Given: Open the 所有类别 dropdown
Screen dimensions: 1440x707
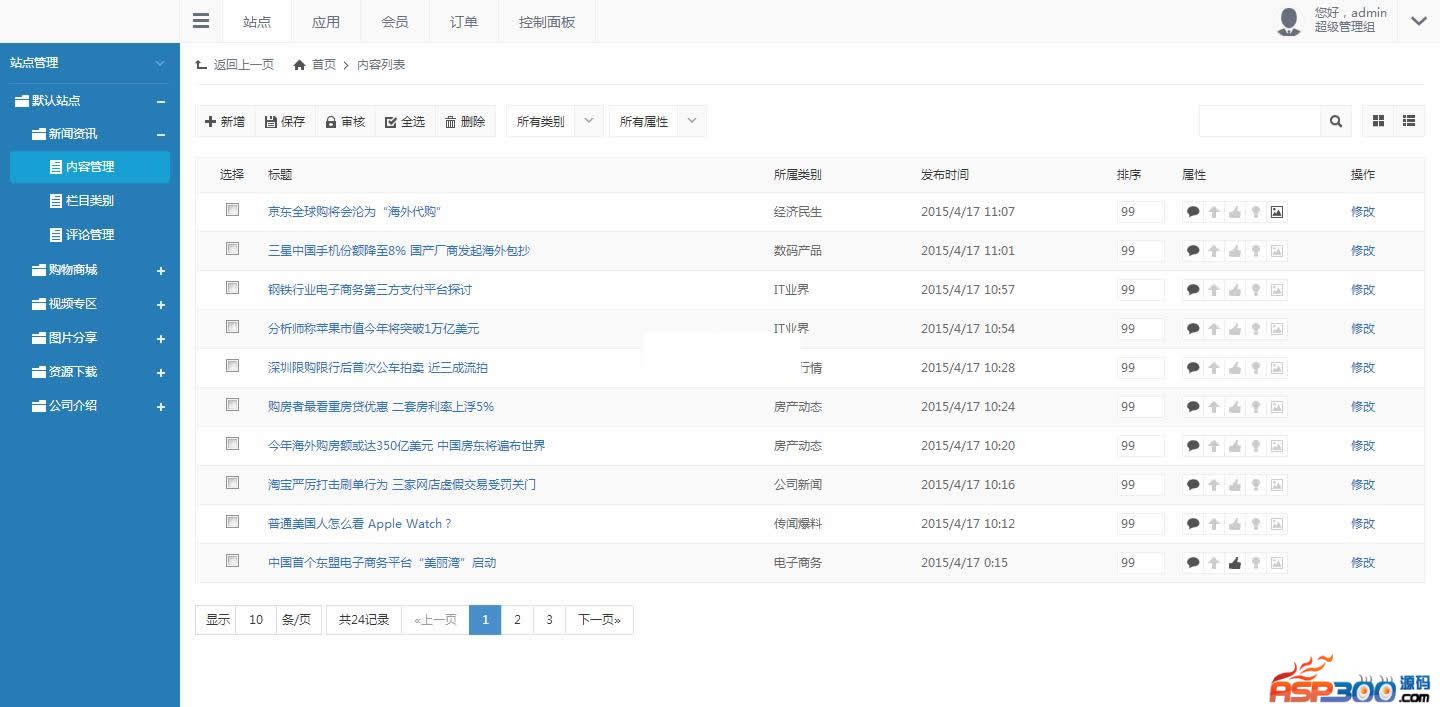Looking at the screenshot, I should [554, 122].
